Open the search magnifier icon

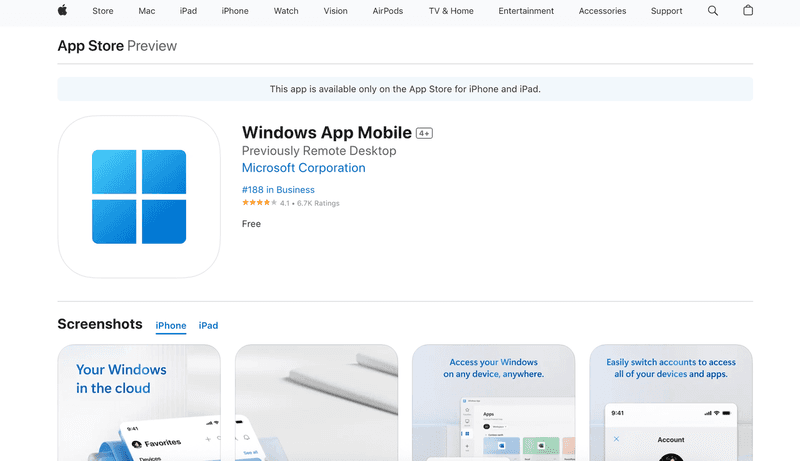(x=713, y=11)
